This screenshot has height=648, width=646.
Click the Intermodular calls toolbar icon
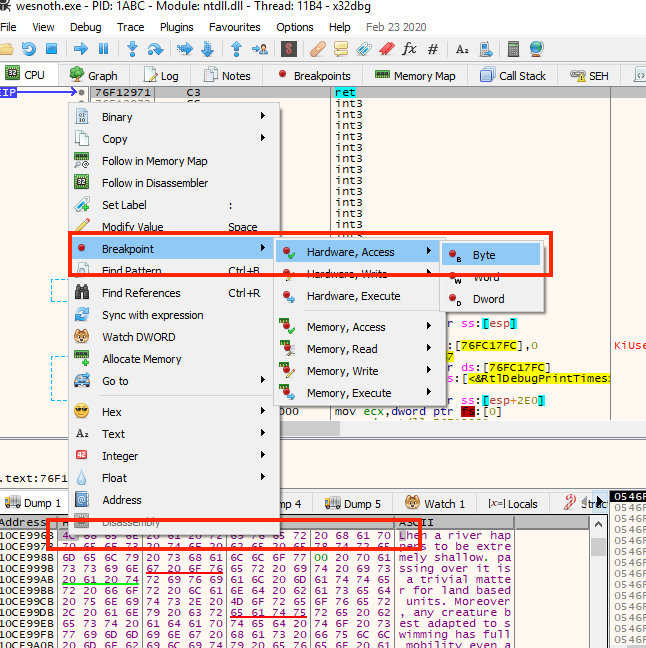coord(486,49)
